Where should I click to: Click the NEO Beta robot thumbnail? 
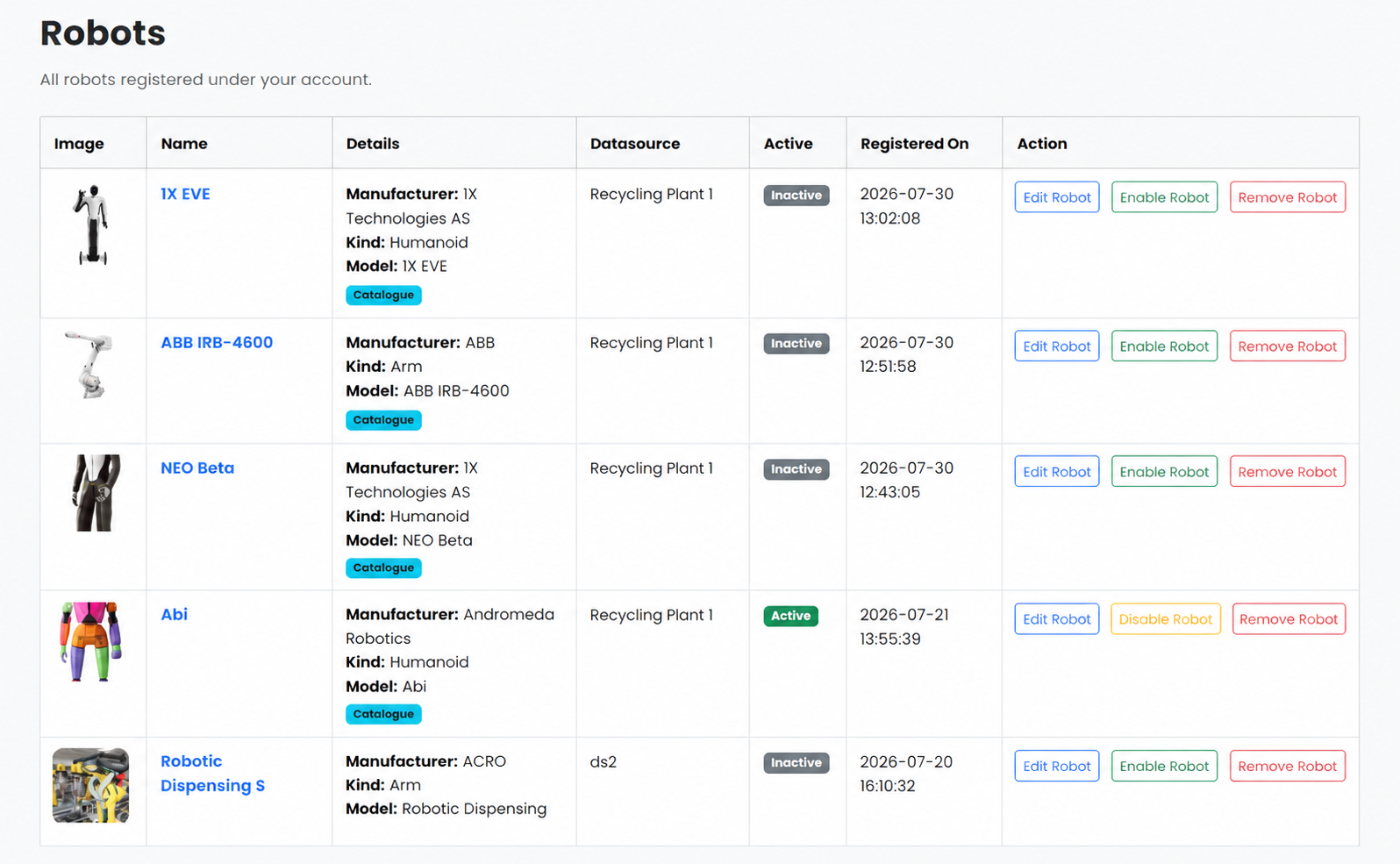95,492
